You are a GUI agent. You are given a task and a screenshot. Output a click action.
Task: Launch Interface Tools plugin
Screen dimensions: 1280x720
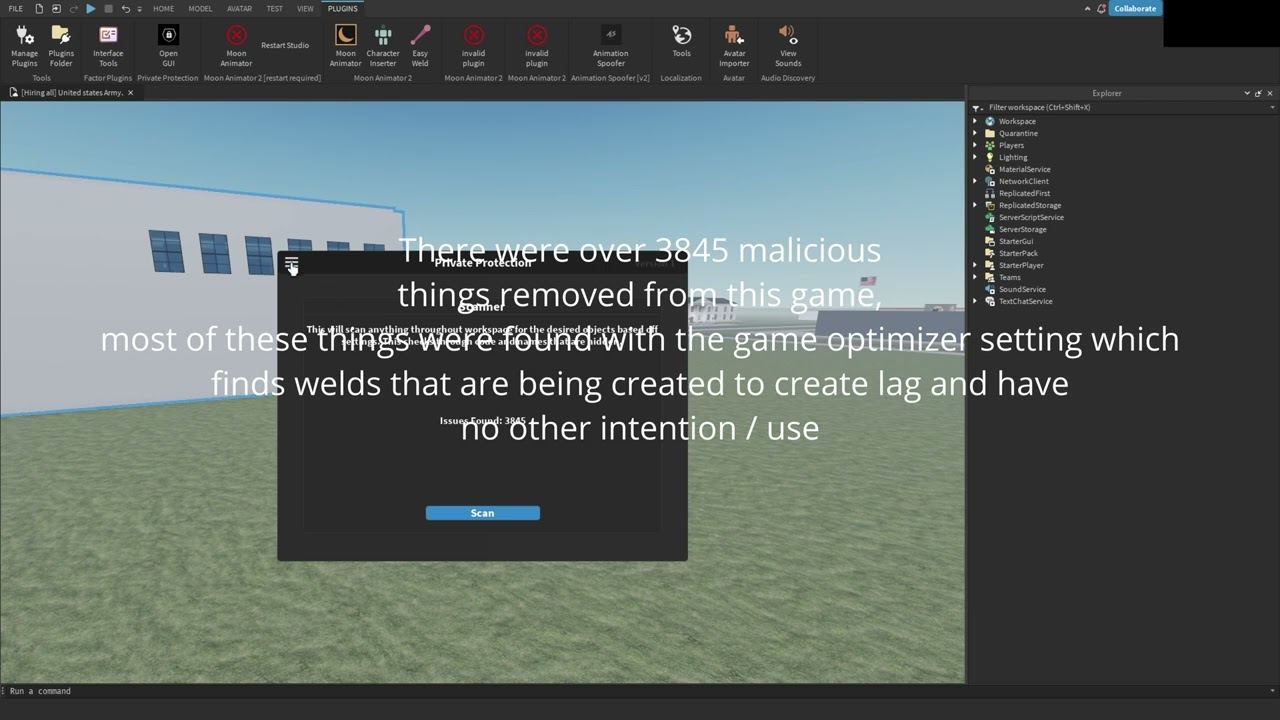108,46
